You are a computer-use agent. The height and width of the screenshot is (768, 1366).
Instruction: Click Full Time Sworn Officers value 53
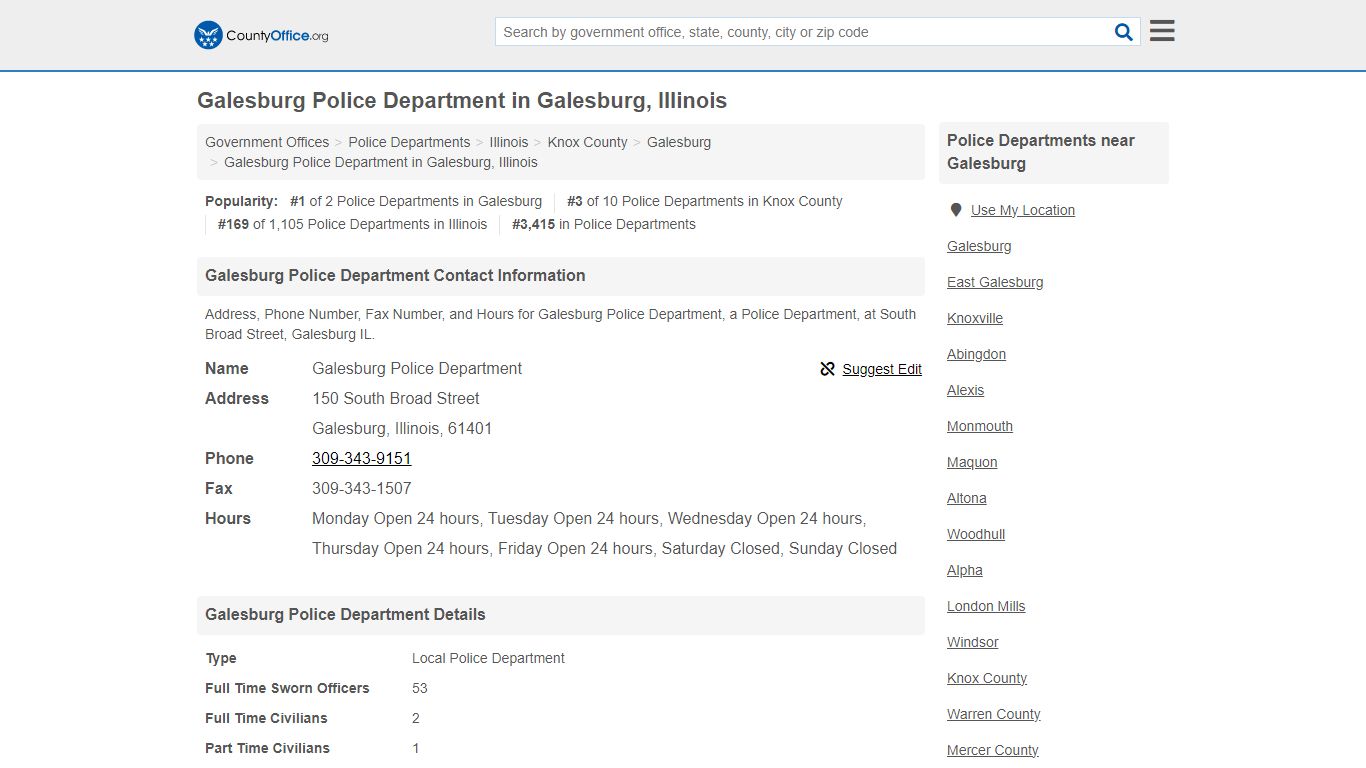pos(420,688)
